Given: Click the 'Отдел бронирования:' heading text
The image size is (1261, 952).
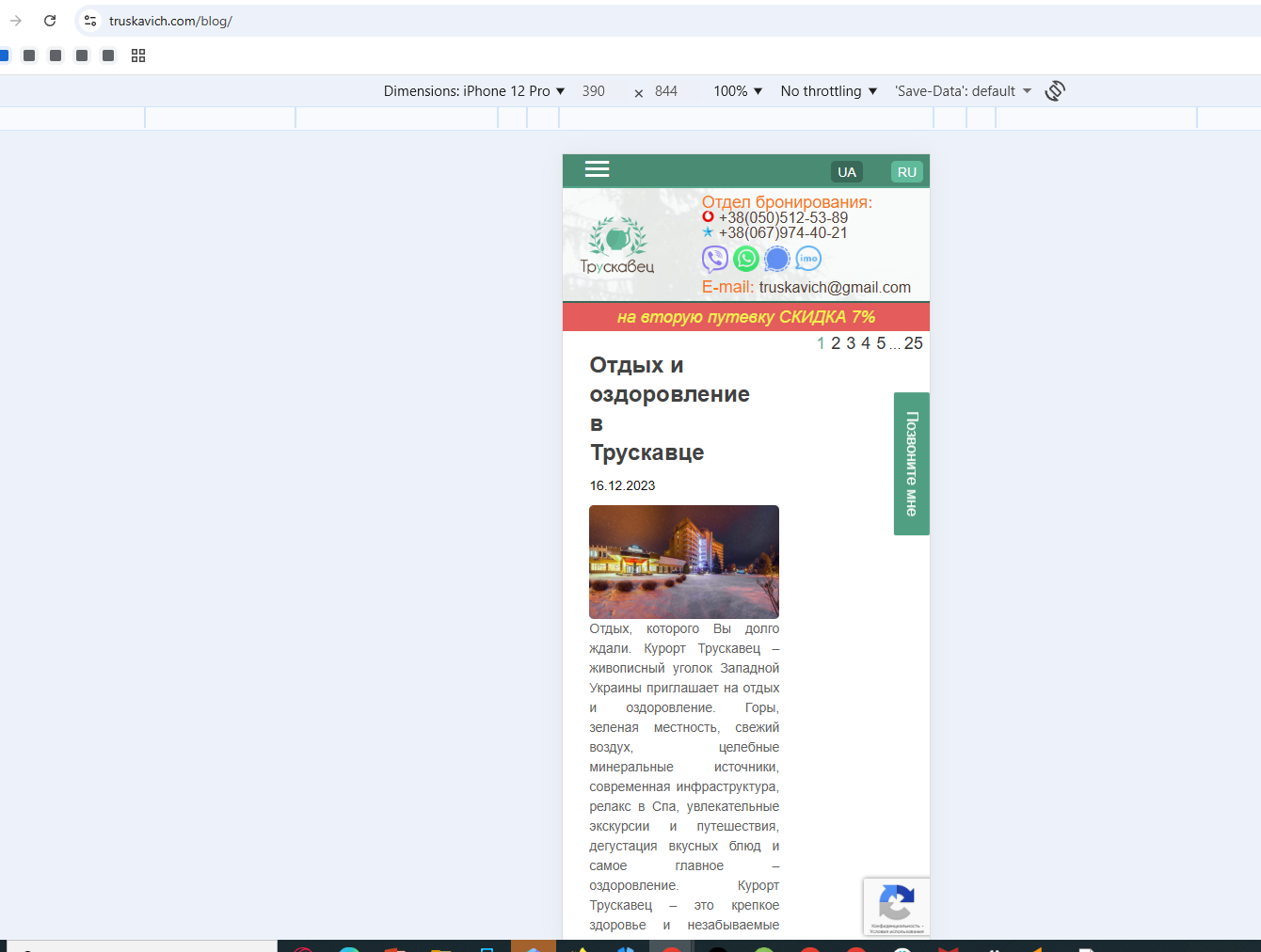Looking at the screenshot, I should (787, 201).
